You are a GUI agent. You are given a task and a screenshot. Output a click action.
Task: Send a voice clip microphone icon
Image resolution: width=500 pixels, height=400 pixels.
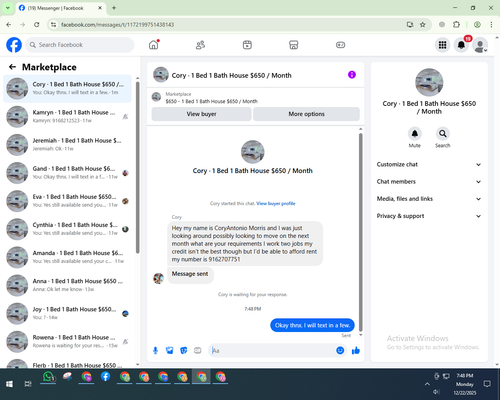[155, 350]
